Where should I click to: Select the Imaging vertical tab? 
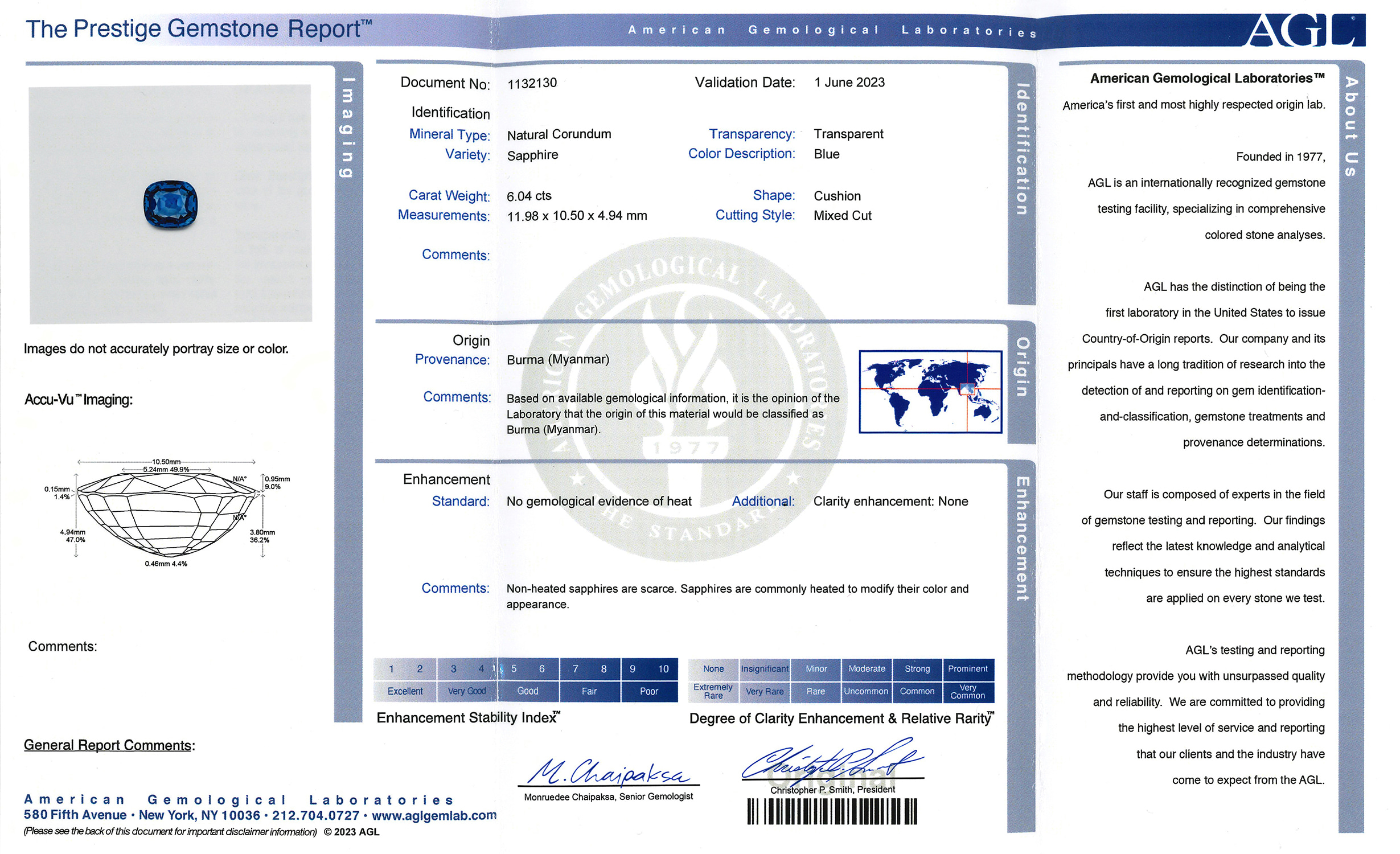pyautogui.click(x=347, y=128)
